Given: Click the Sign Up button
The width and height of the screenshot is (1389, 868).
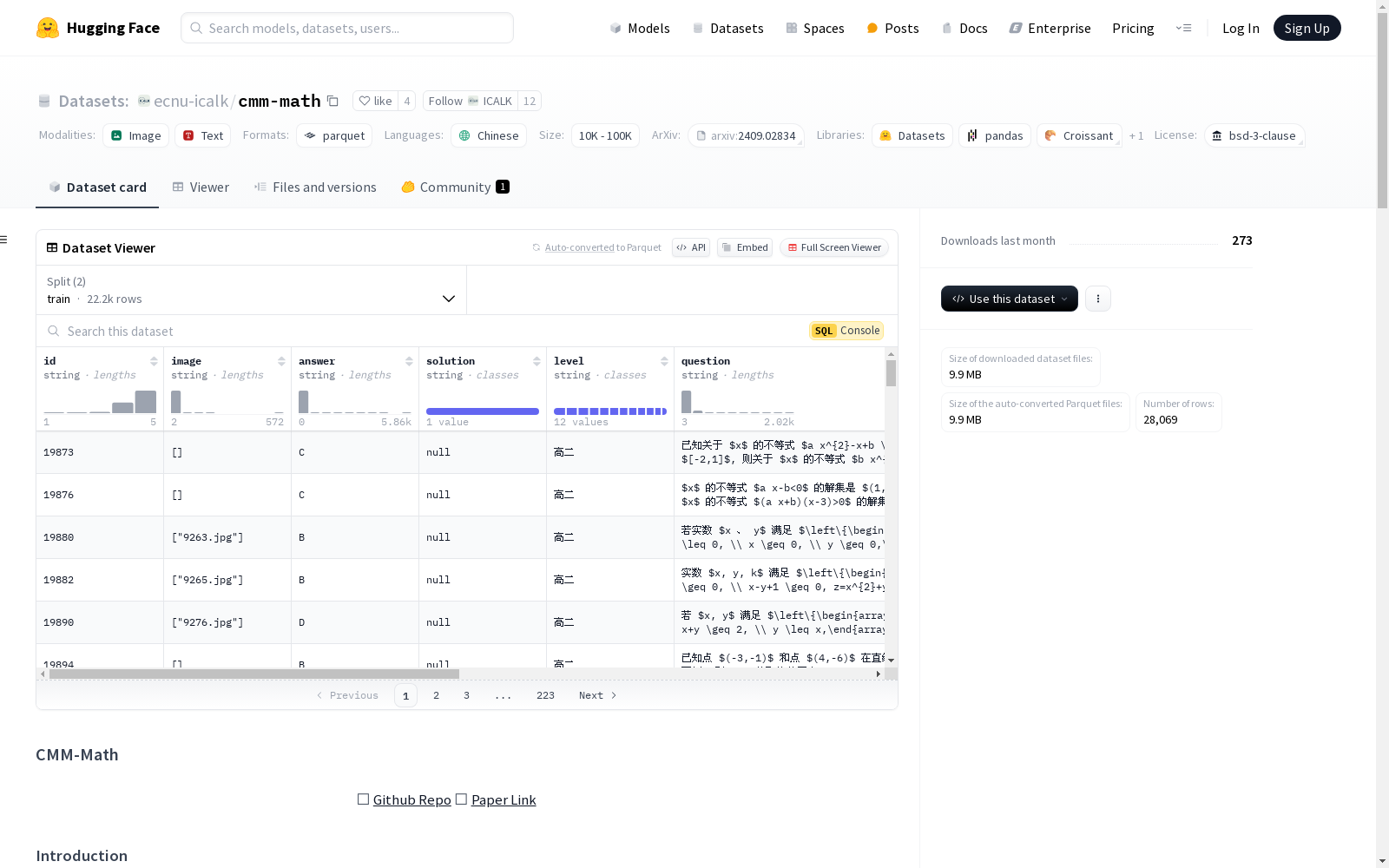Looking at the screenshot, I should coord(1307,28).
